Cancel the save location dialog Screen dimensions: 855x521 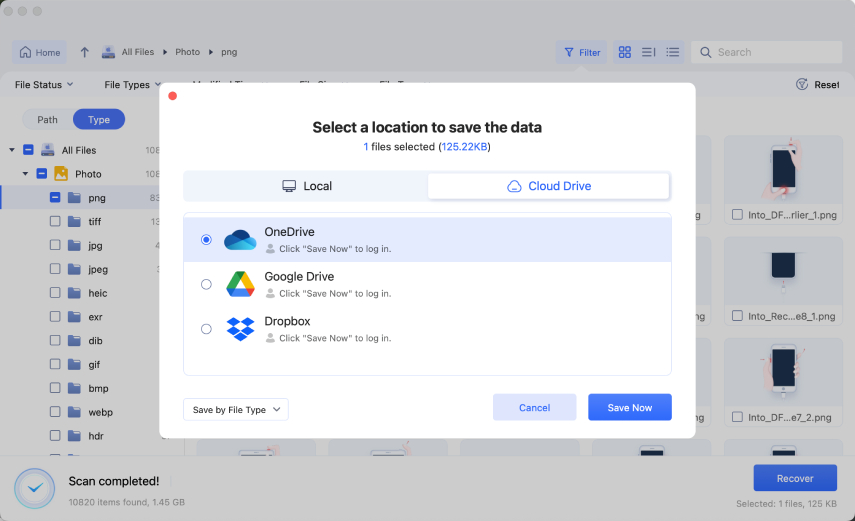[x=534, y=407]
